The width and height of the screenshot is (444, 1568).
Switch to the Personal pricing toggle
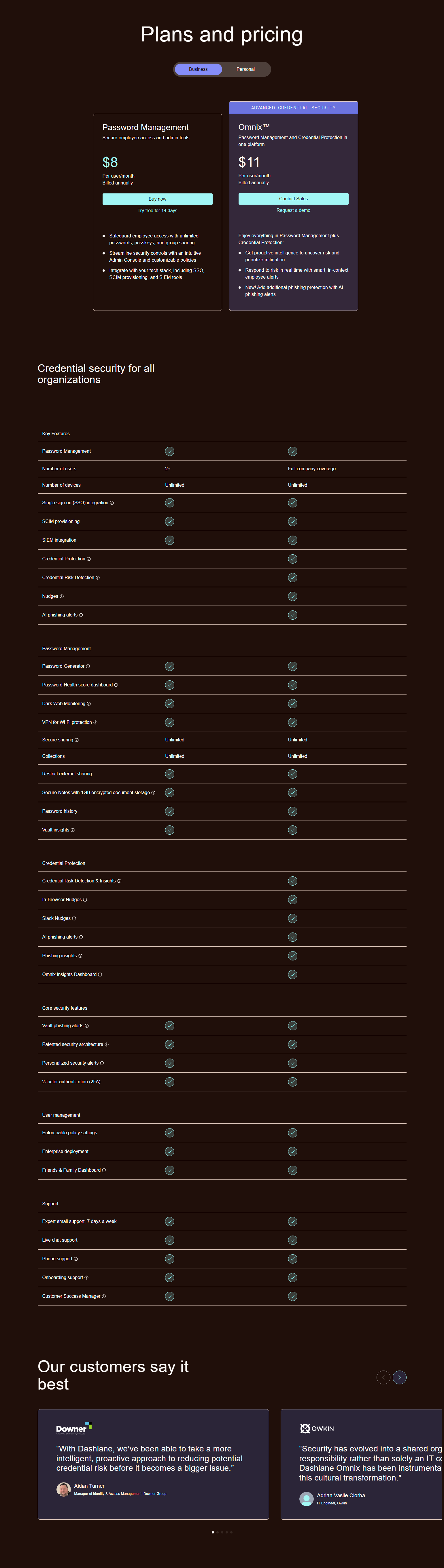245,69
